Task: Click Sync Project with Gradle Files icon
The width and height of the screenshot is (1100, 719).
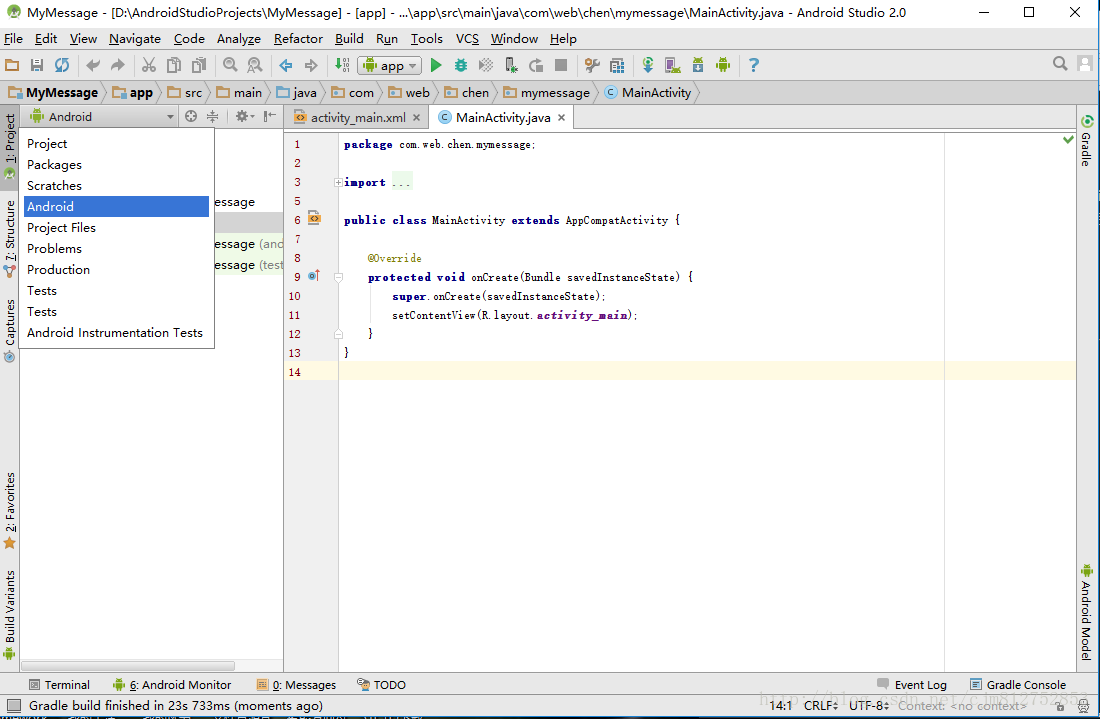Action: 648,65
